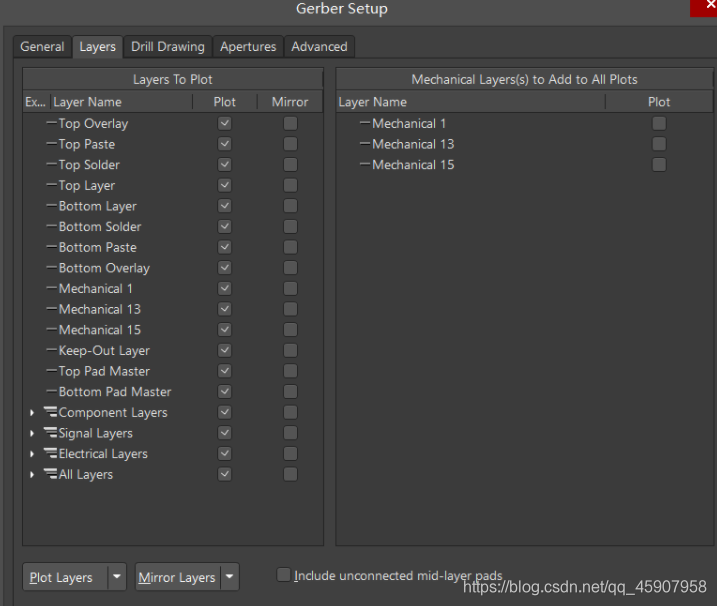Viewport: 717px width, 606px height.
Task: Expand the Component Layers group
Action: 32,413
